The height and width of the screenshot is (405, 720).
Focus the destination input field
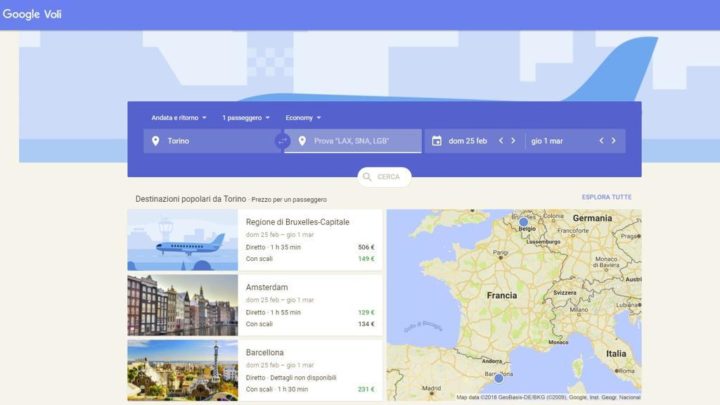pos(353,141)
